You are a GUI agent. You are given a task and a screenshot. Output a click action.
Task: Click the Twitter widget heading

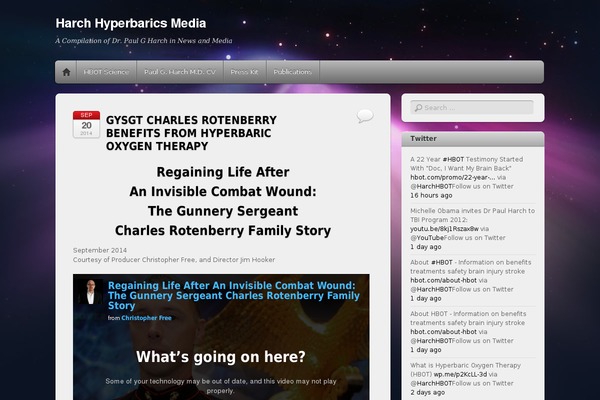[x=423, y=139]
